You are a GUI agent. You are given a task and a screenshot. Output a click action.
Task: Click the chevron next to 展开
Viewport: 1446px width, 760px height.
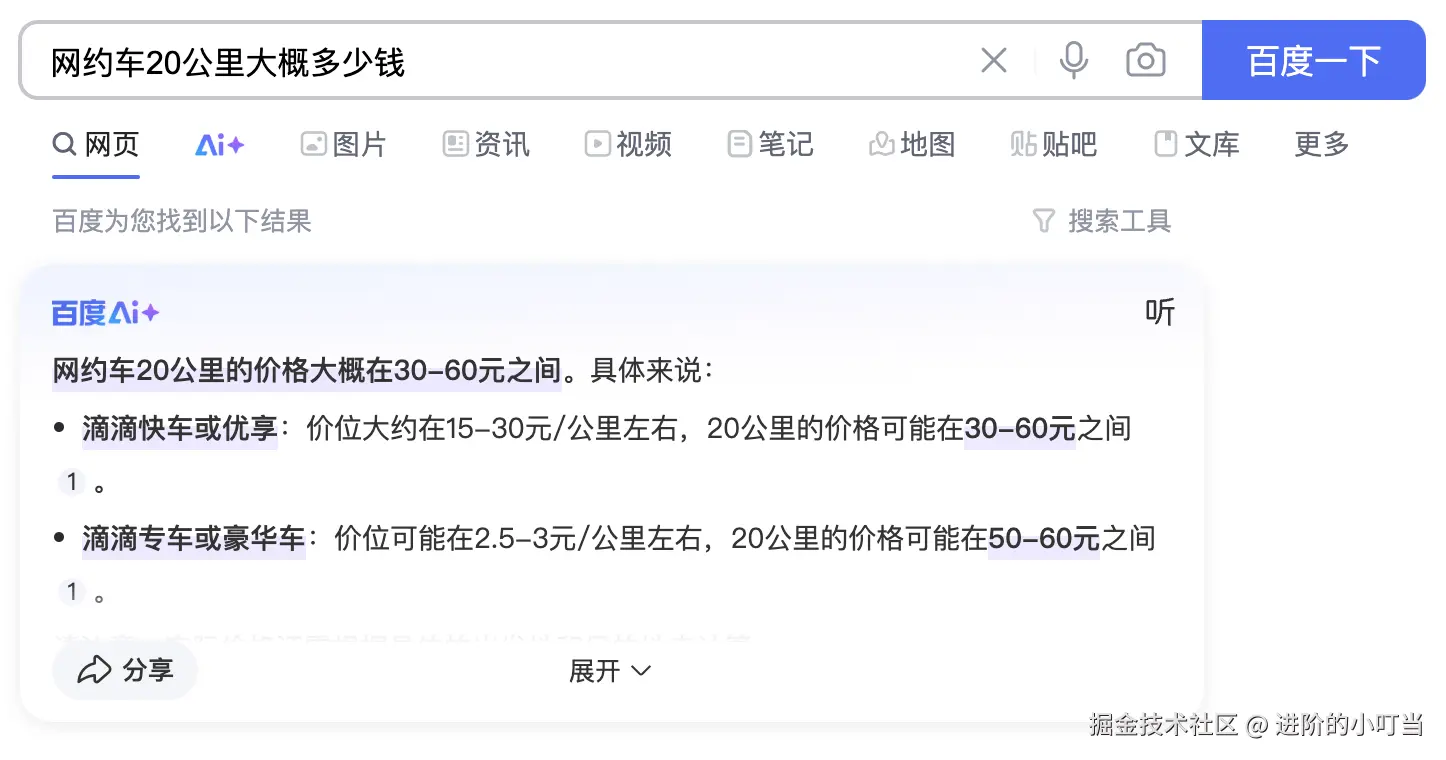click(x=640, y=672)
